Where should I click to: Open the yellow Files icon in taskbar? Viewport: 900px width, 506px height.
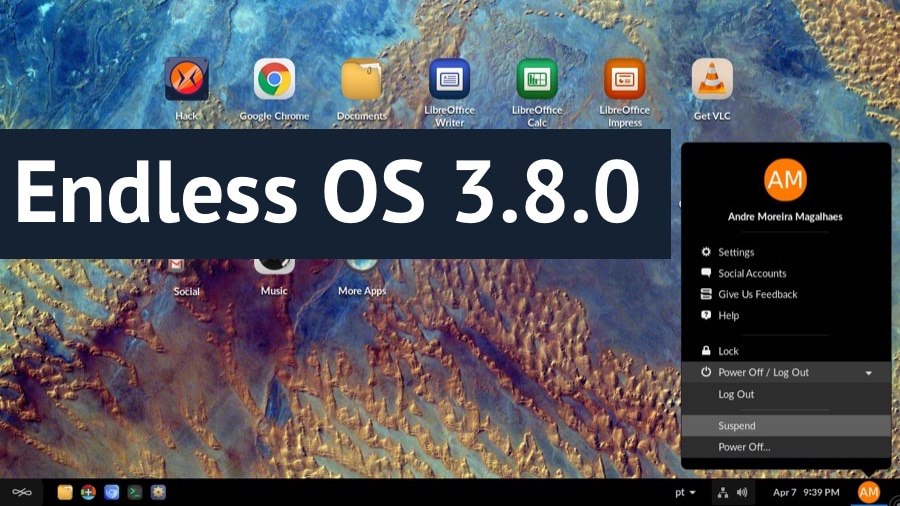[x=65, y=492]
